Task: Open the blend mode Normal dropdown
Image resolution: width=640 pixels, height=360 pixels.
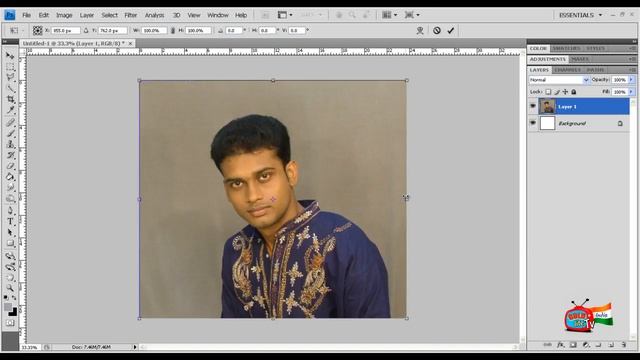Action: pos(559,80)
